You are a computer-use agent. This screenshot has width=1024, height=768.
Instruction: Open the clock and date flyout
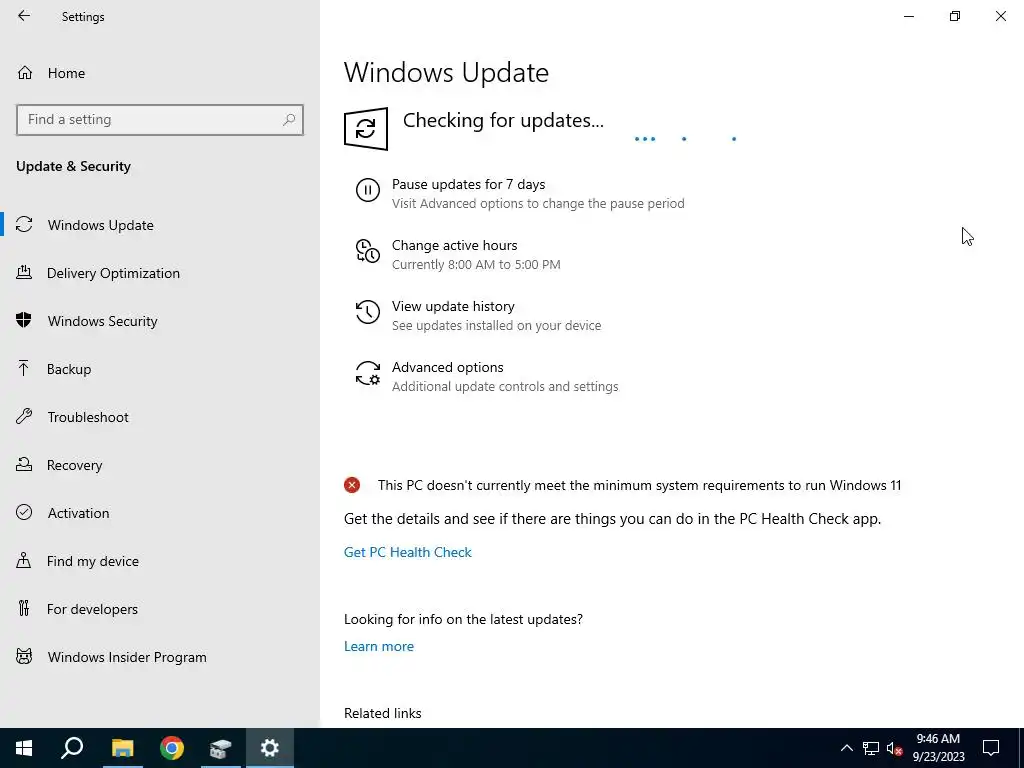click(938, 748)
